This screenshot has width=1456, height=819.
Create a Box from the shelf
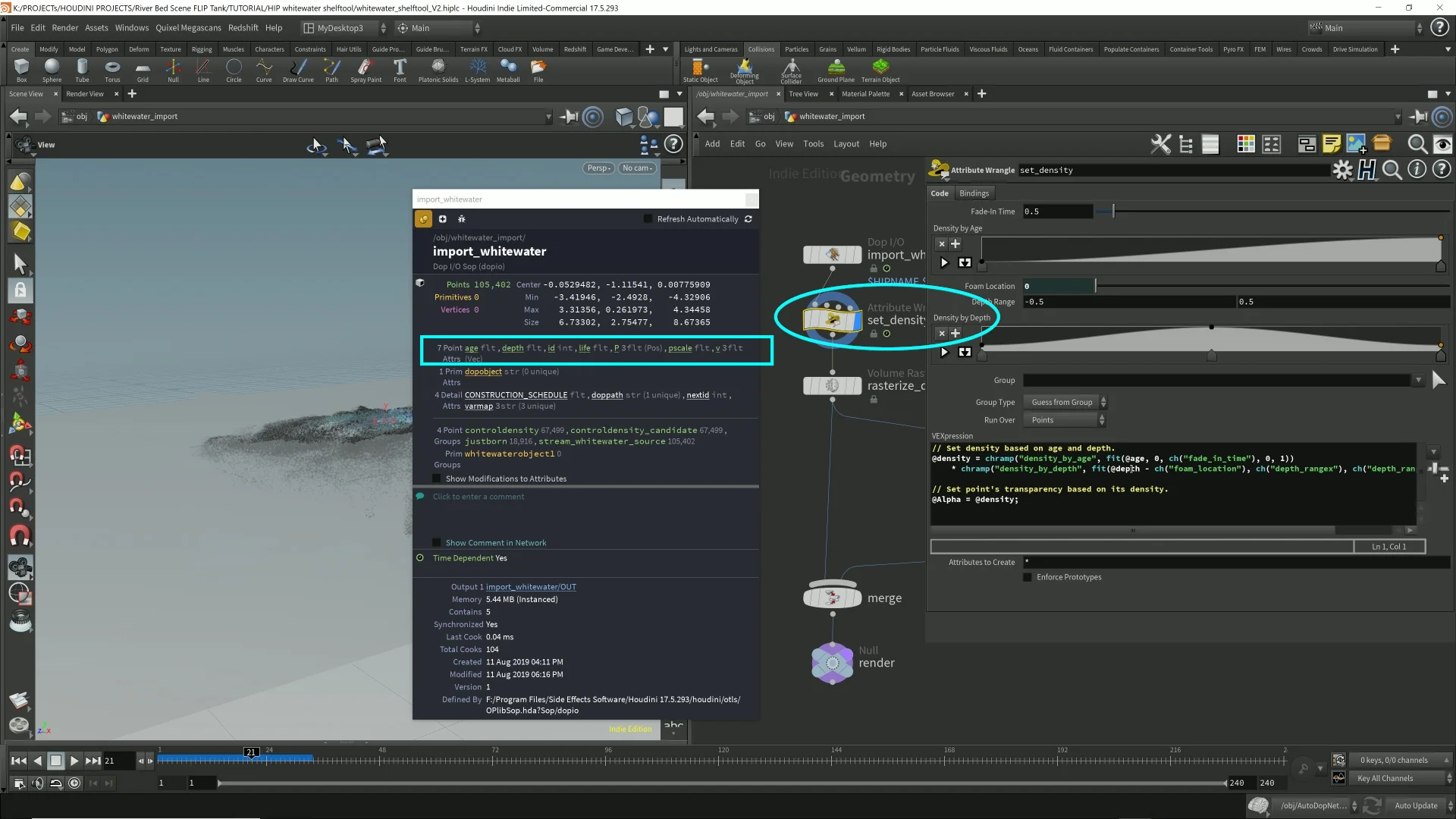pos(21,70)
